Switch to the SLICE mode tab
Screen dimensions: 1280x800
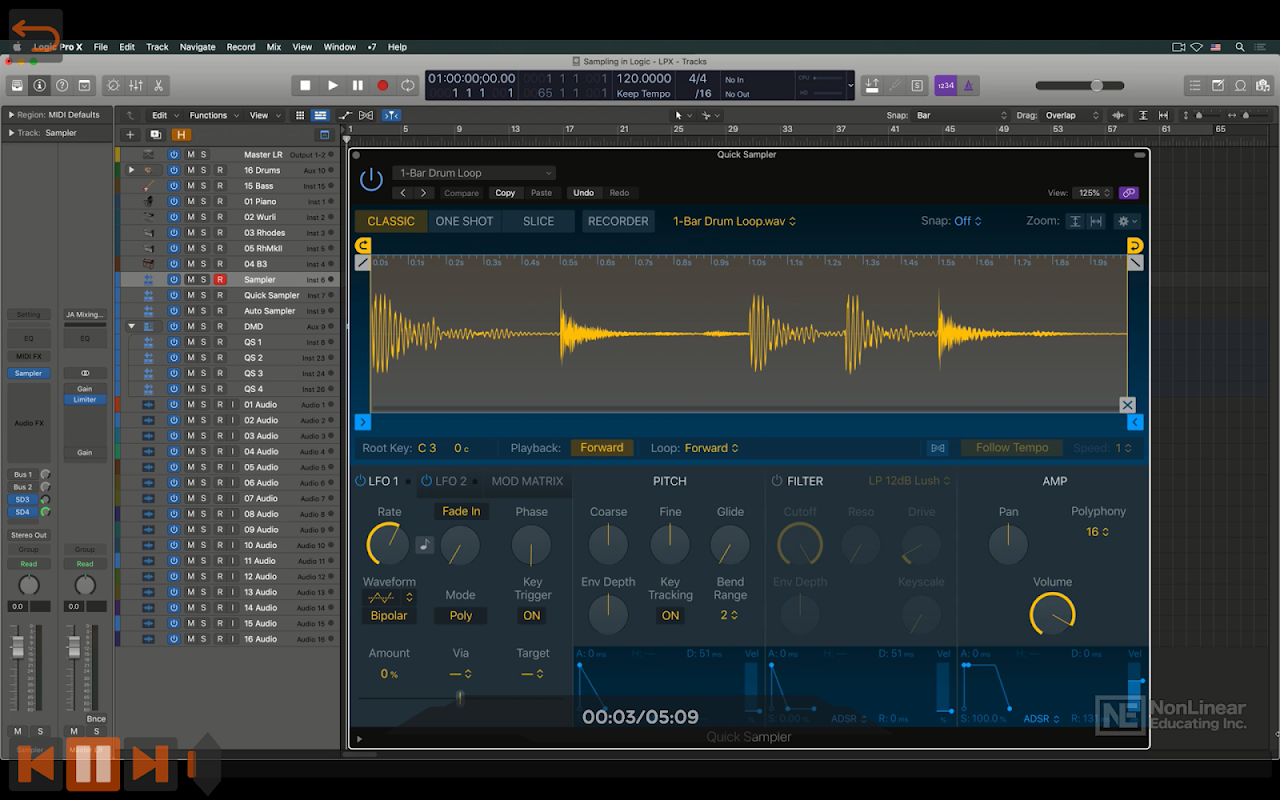tap(538, 221)
